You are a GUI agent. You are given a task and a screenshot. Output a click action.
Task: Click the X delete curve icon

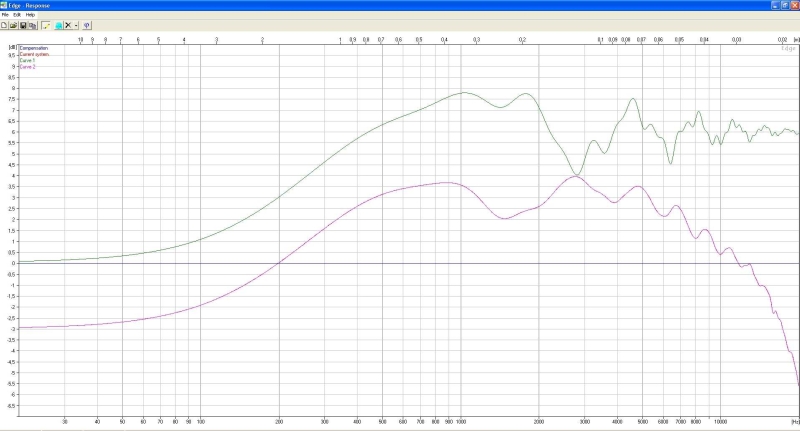pyautogui.click(x=67, y=25)
